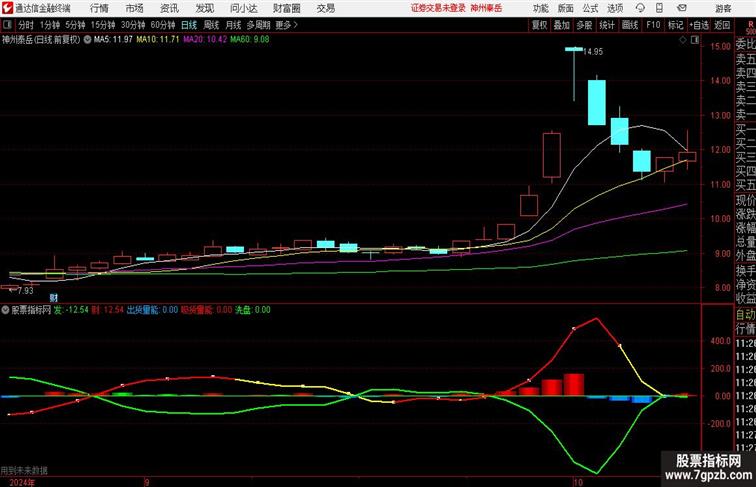Open the 市场 menu
Screen dimensions: 756x487
134,8
